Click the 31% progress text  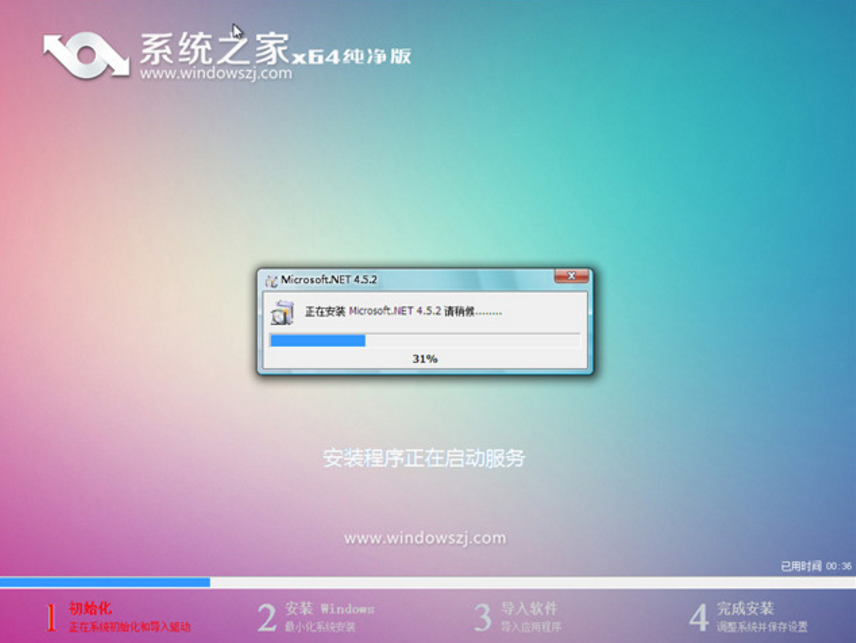(x=425, y=359)
